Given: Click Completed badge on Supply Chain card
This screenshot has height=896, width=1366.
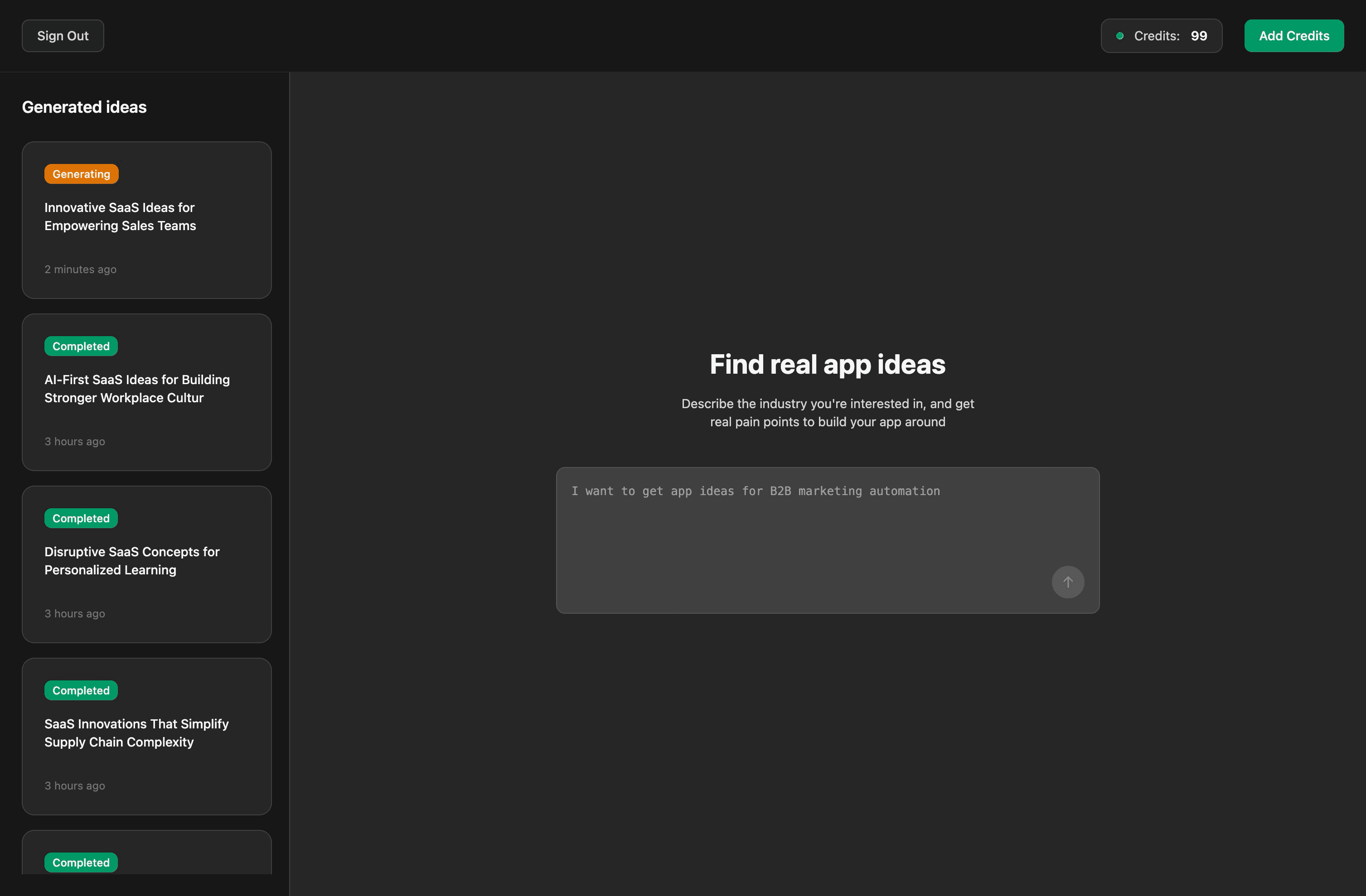Looking at the screenshot, I should tap(81, 690).
